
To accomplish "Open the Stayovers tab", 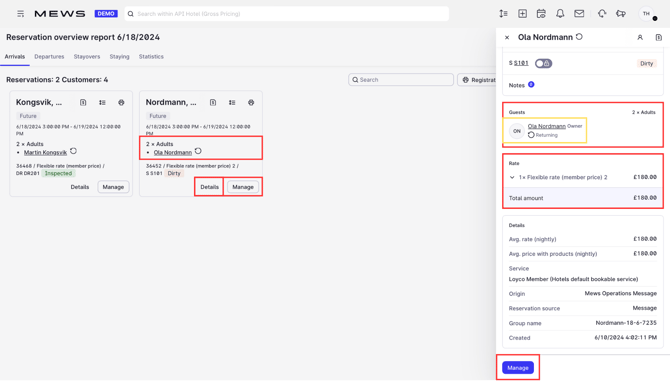I will 87,56.
